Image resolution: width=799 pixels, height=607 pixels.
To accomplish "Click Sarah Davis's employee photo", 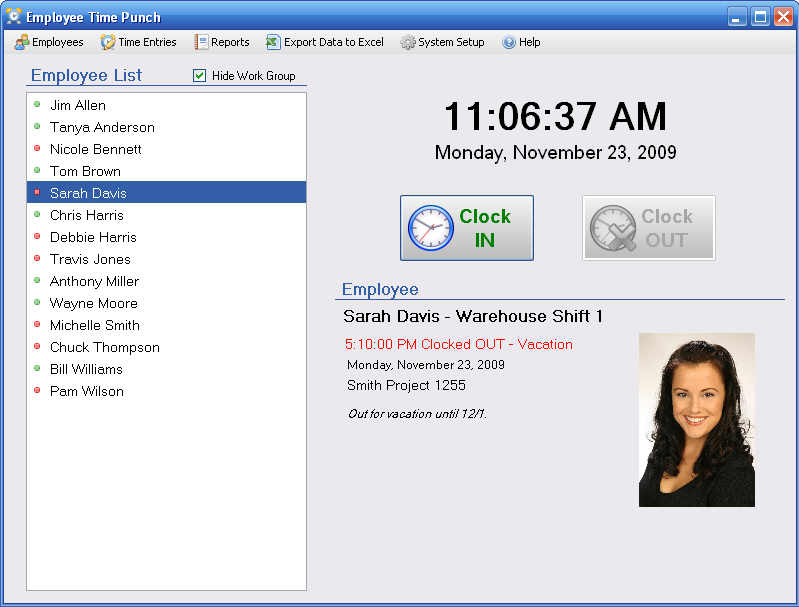I will (x=696, y=419).
